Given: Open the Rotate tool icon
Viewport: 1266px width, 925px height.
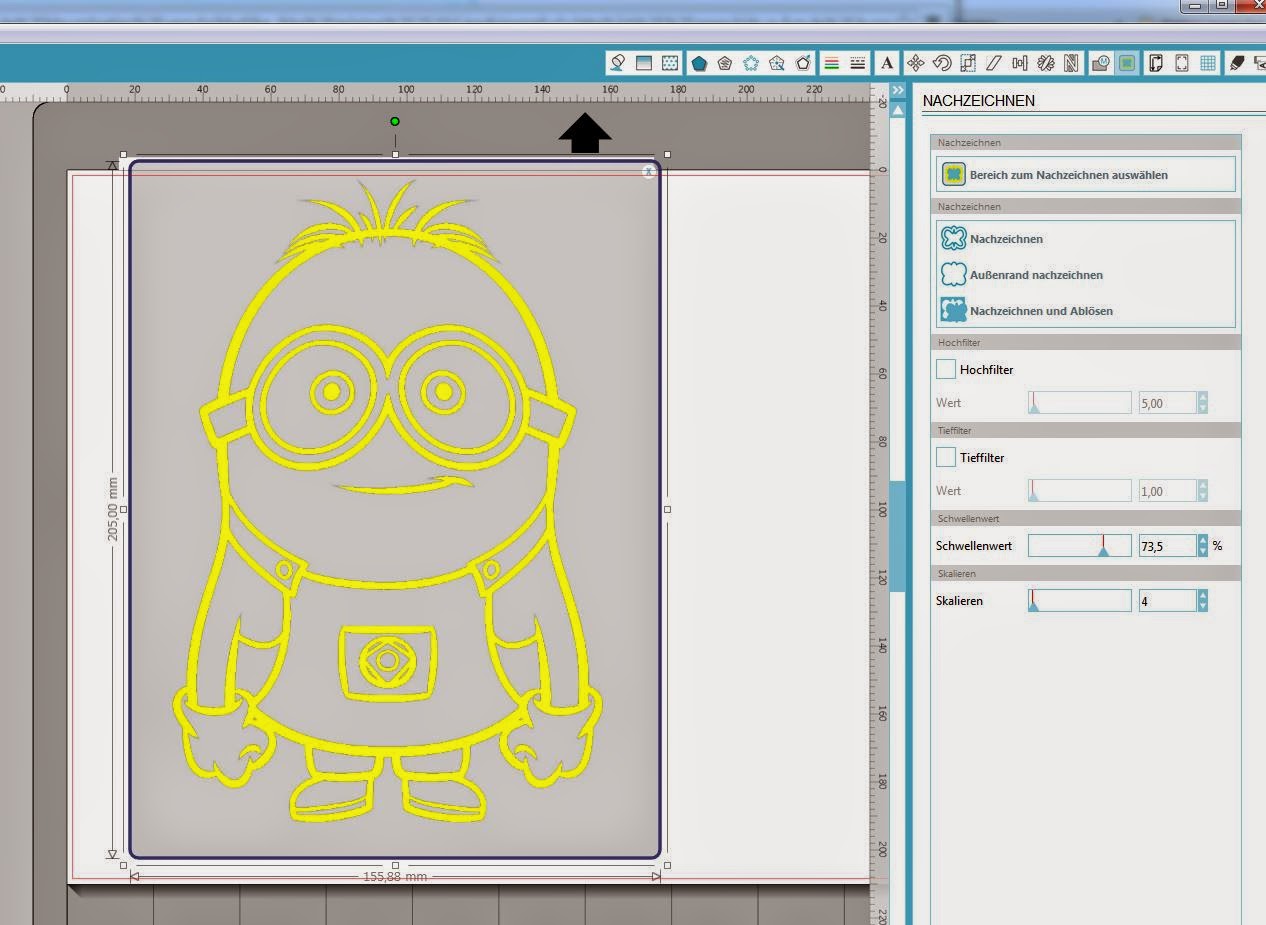Looking at the screenshot, I should pos(941,63).
